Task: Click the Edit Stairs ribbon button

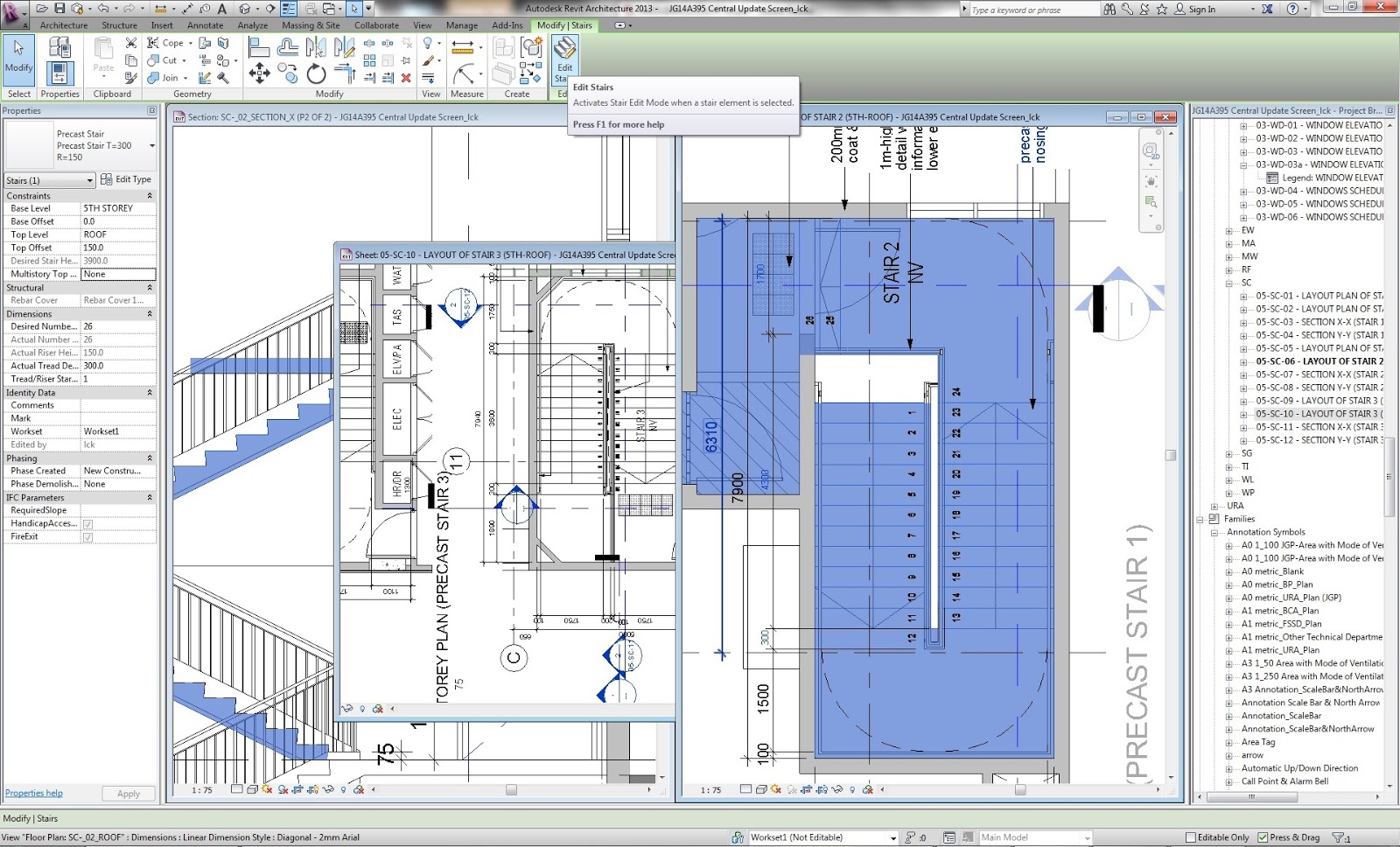Action: click(x=564, y=61)
